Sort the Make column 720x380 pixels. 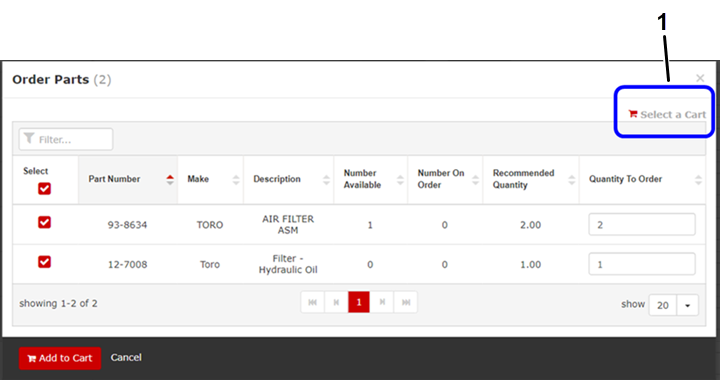pyautogui.click(x=236, y=180)
